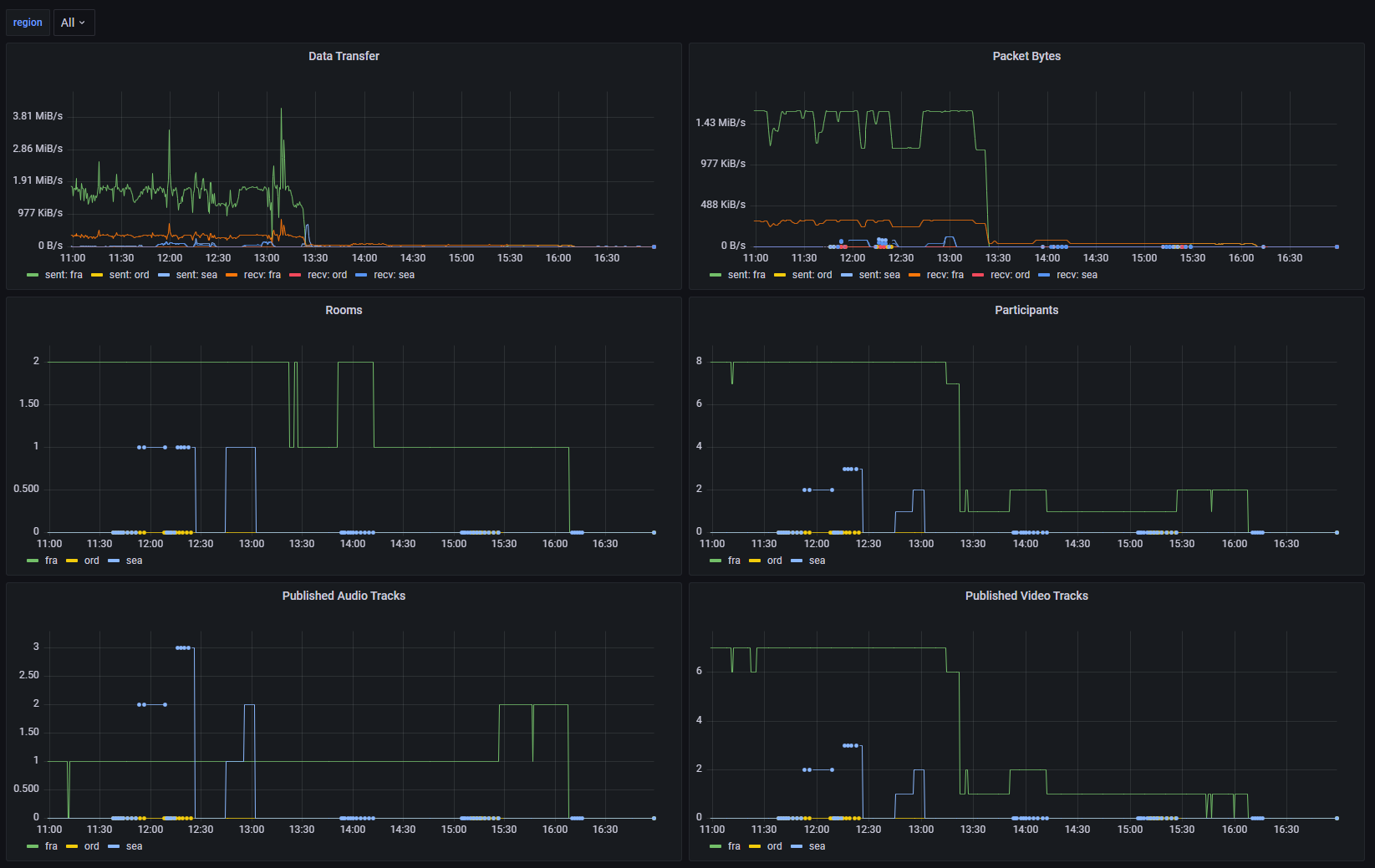Click the 12:00 time label in Packet Bytes graph
Viewport: 1375px width, 868px height.
point(853,258)
